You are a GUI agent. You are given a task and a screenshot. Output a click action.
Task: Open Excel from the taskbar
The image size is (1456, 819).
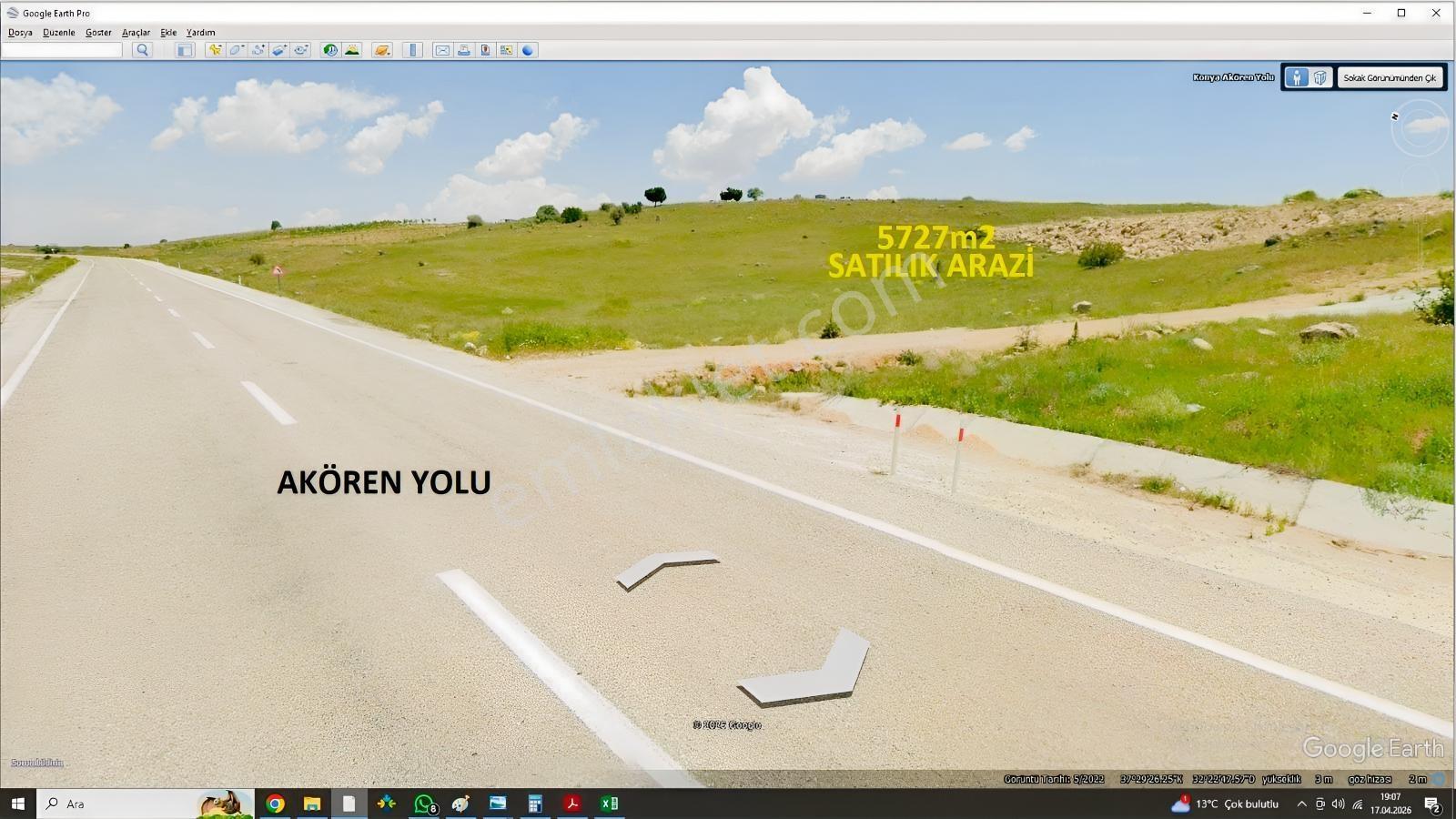tap(609, 804)
